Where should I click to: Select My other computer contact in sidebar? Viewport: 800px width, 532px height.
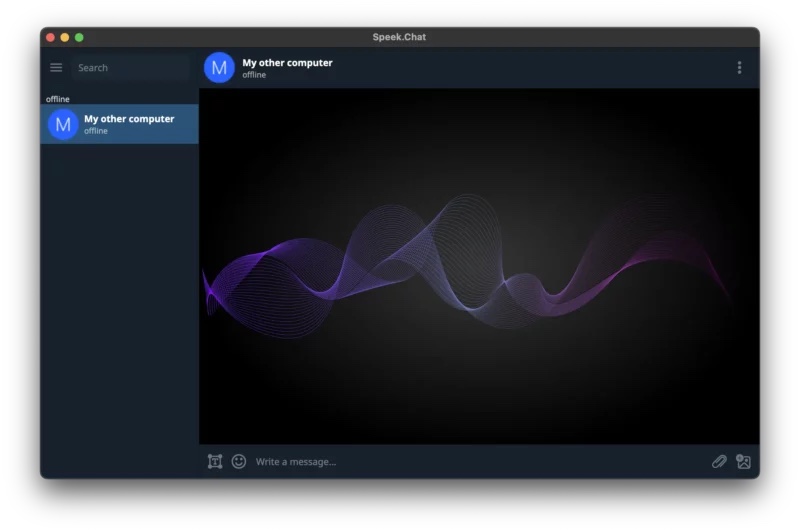pyautogui.click(x=130, y=124)
